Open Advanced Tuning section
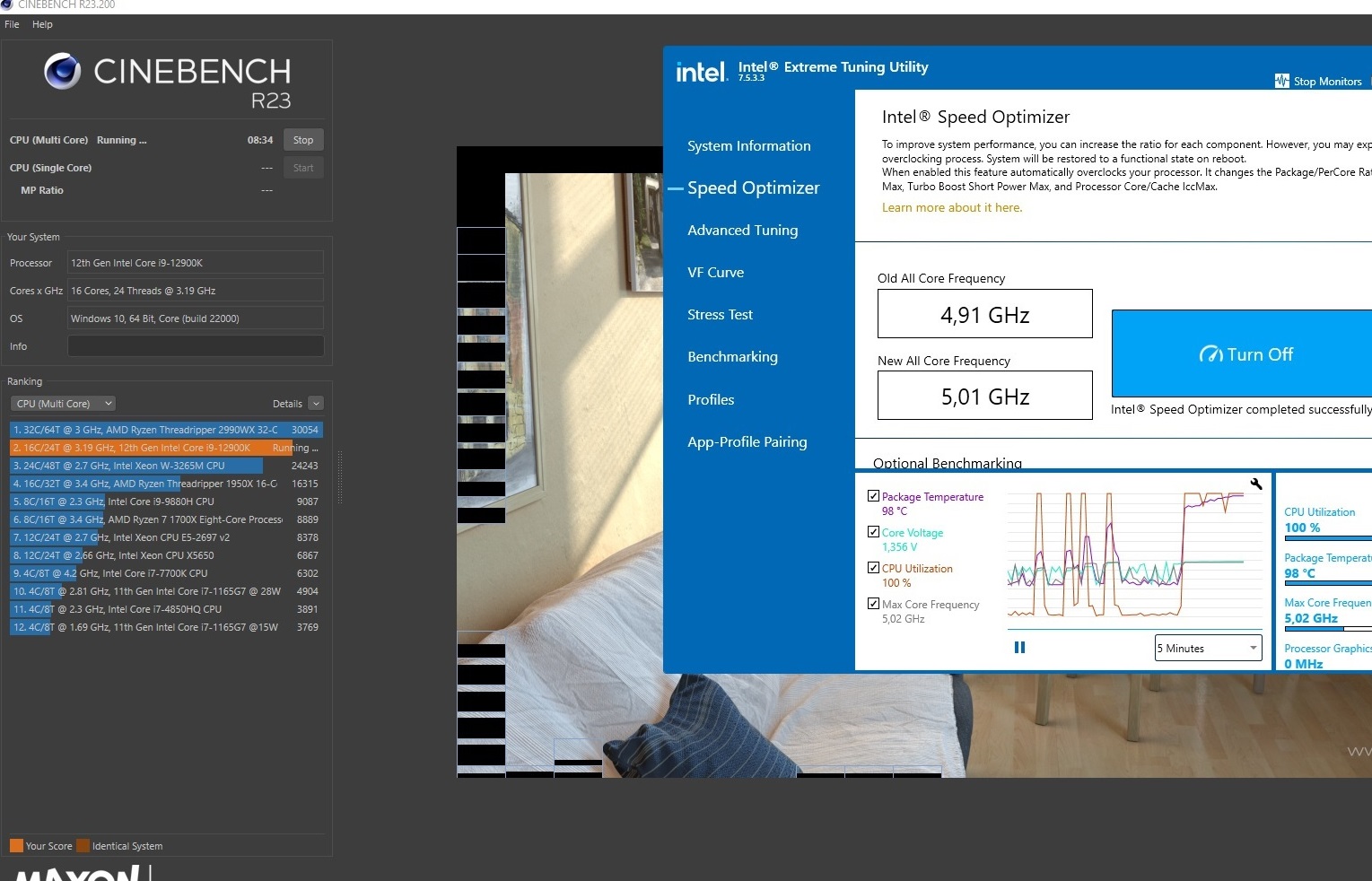This screenshot has height=881, width=1372. point(742,230)
